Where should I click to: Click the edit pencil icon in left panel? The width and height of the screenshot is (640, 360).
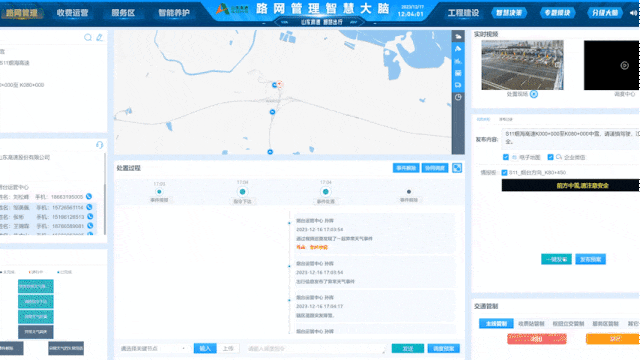point(99,38)
